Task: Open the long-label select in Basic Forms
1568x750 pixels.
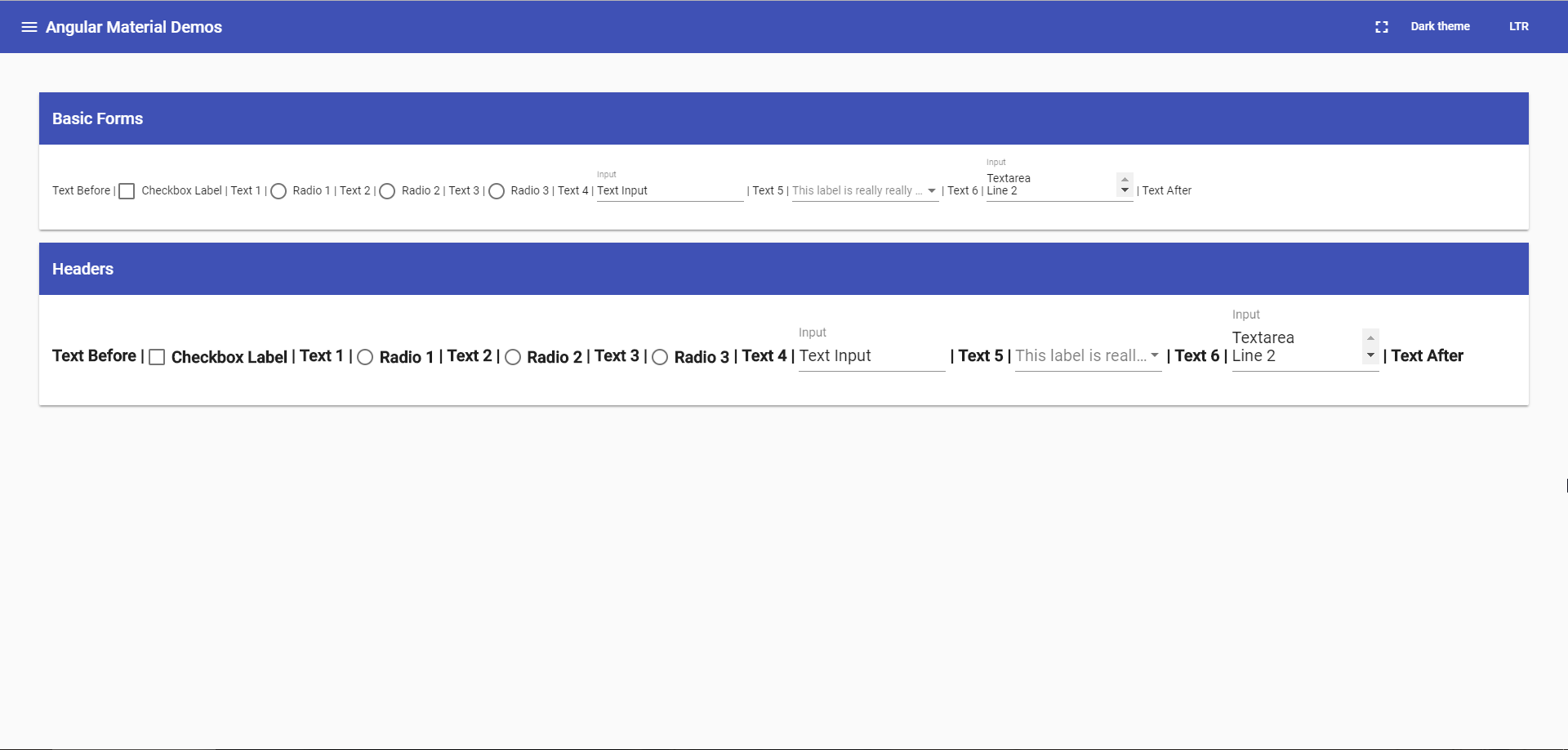Action: [x=866, y=191]
